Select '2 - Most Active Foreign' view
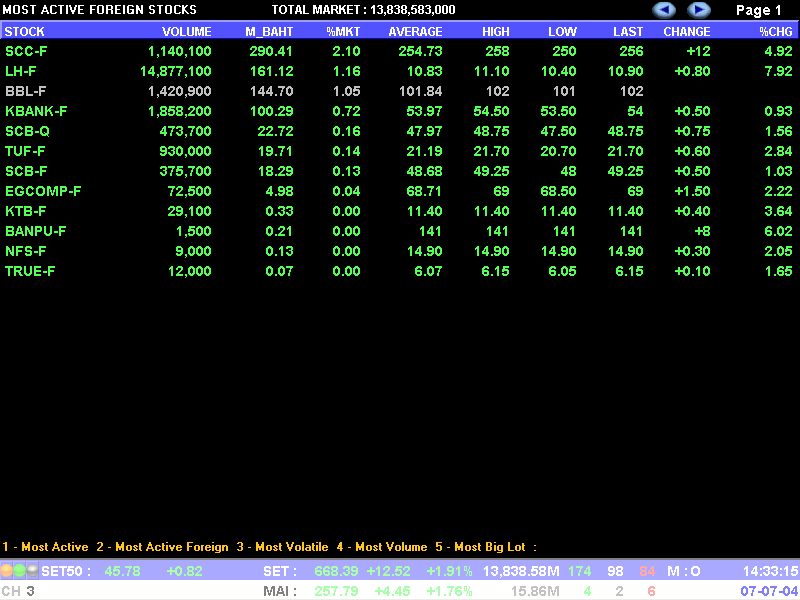 (162, 547)
